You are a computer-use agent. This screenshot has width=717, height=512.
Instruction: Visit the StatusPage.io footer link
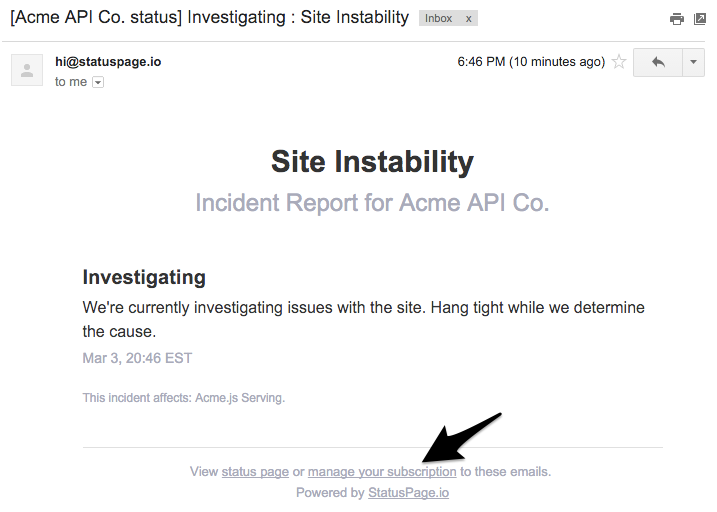click(x=408, y=492)
